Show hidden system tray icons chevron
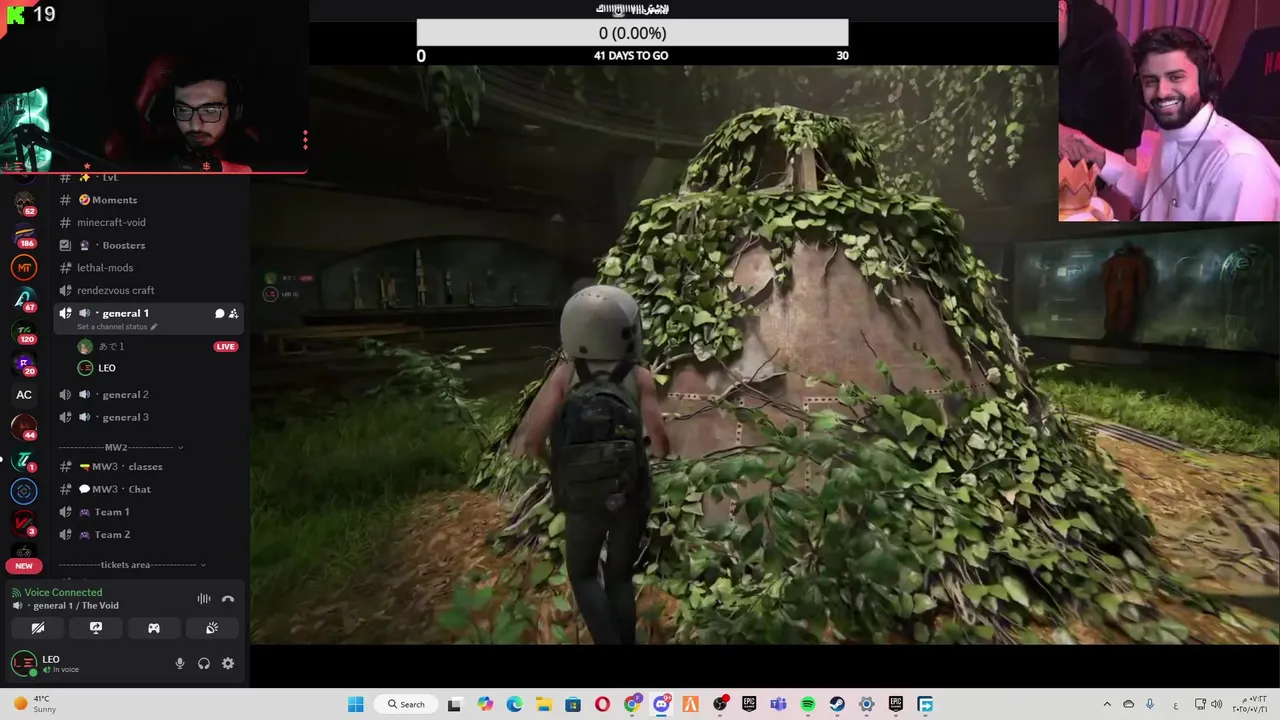Viewport: 1280px width, 720px height. coord(1107,704)
